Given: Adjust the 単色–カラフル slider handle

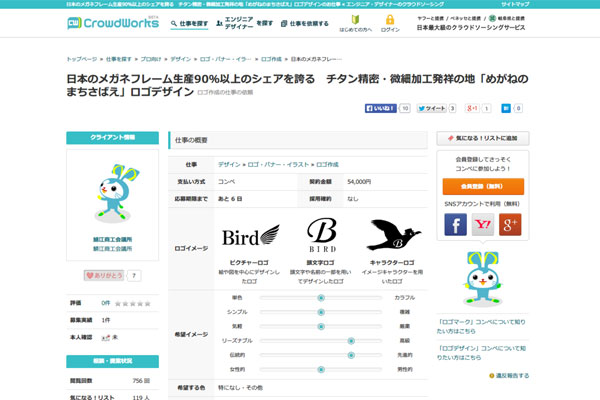Looking at the screenshot, I should (x=321, y=298).
